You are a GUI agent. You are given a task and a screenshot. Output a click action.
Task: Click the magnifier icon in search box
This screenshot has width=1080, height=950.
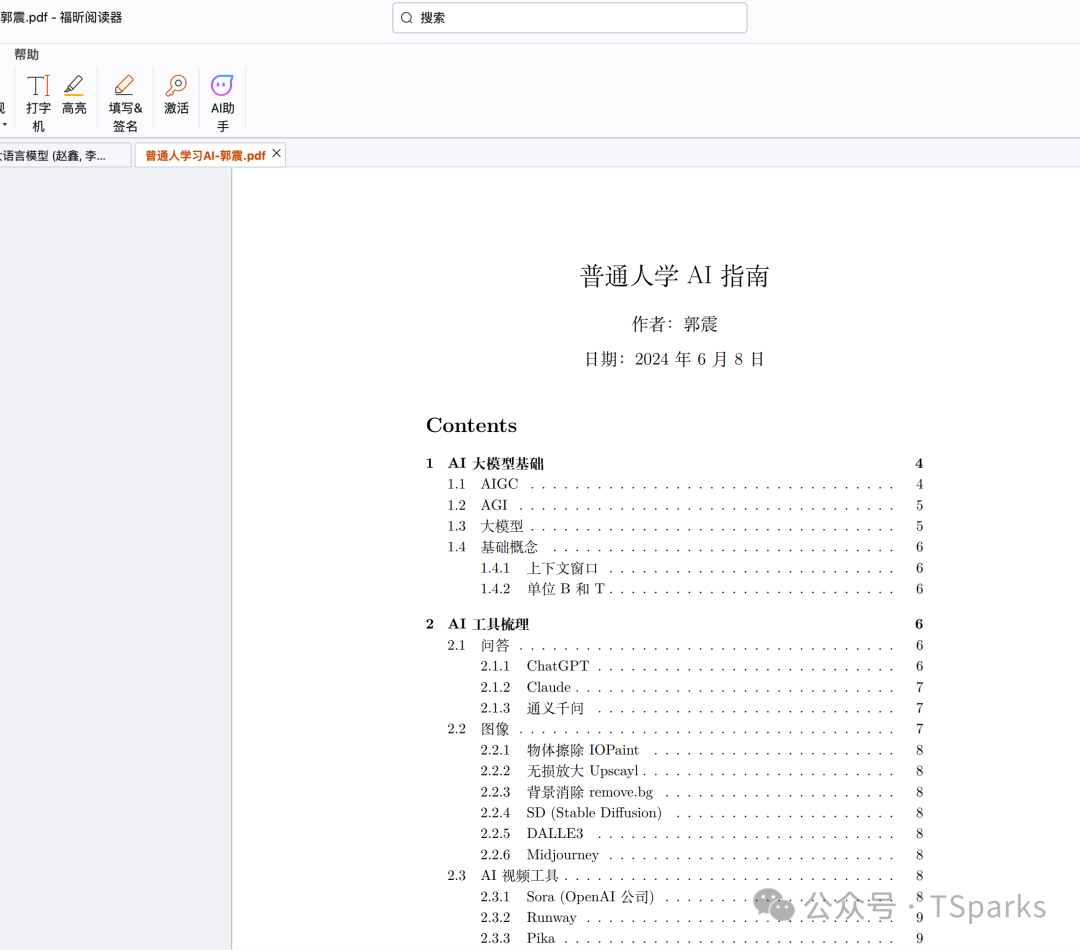(406, 18)
